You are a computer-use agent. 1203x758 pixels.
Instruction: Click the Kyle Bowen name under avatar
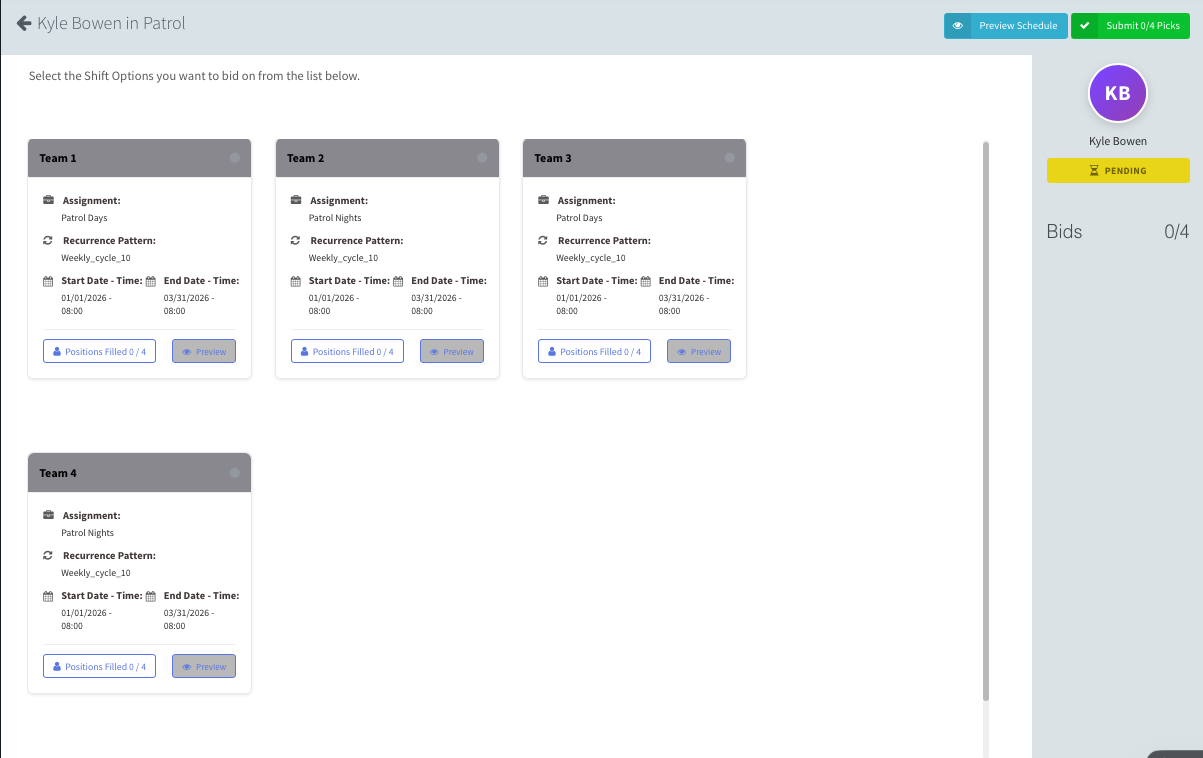(1118, 141)
